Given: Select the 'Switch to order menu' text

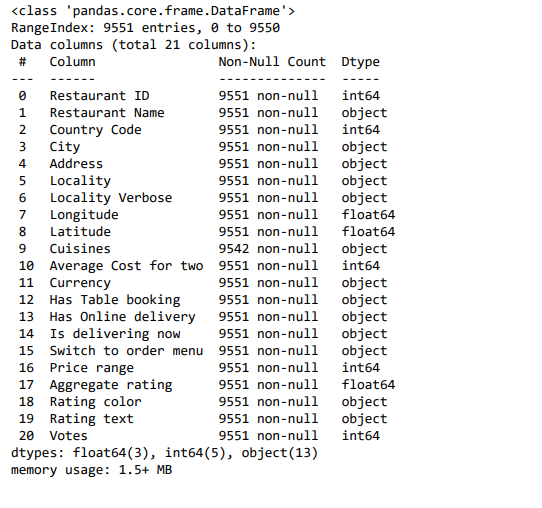Looking at the screenshot, I should (127, 351).
